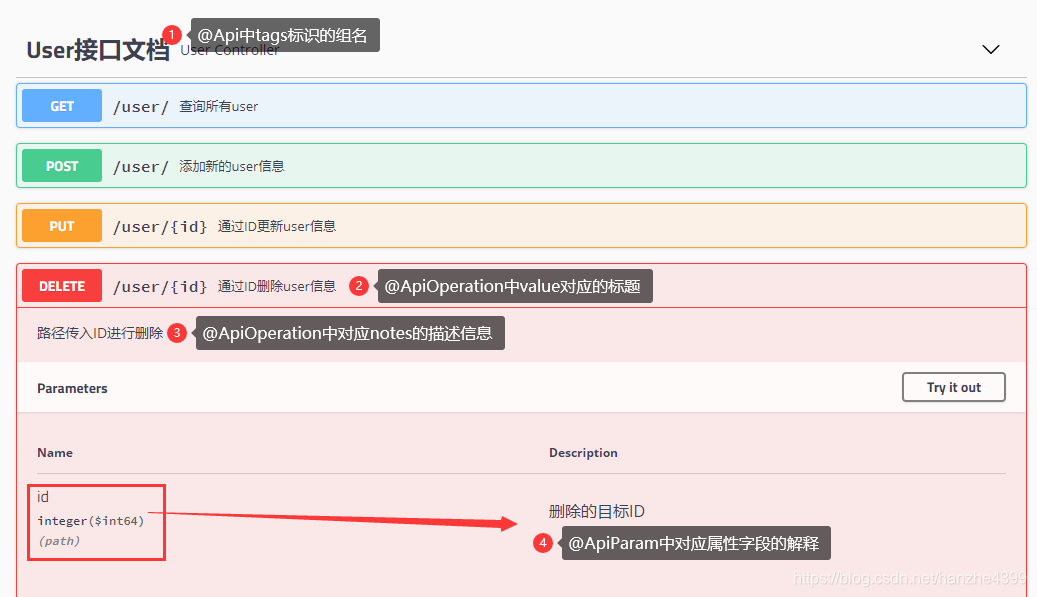Click the integer($int64) type text

[x=91, y=521]
